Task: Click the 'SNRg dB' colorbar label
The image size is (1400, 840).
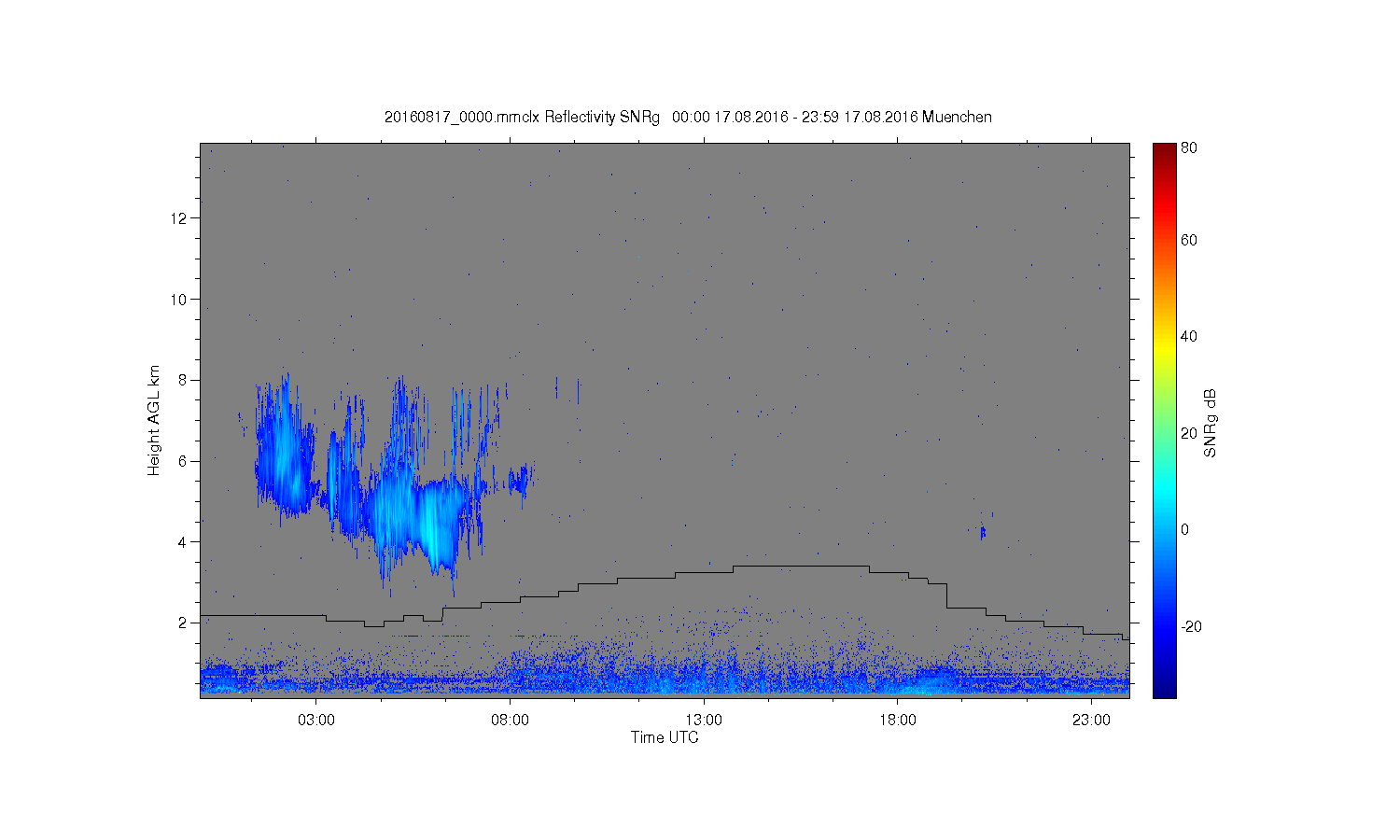Action: pyautogui.click(x=1211, y=423)
